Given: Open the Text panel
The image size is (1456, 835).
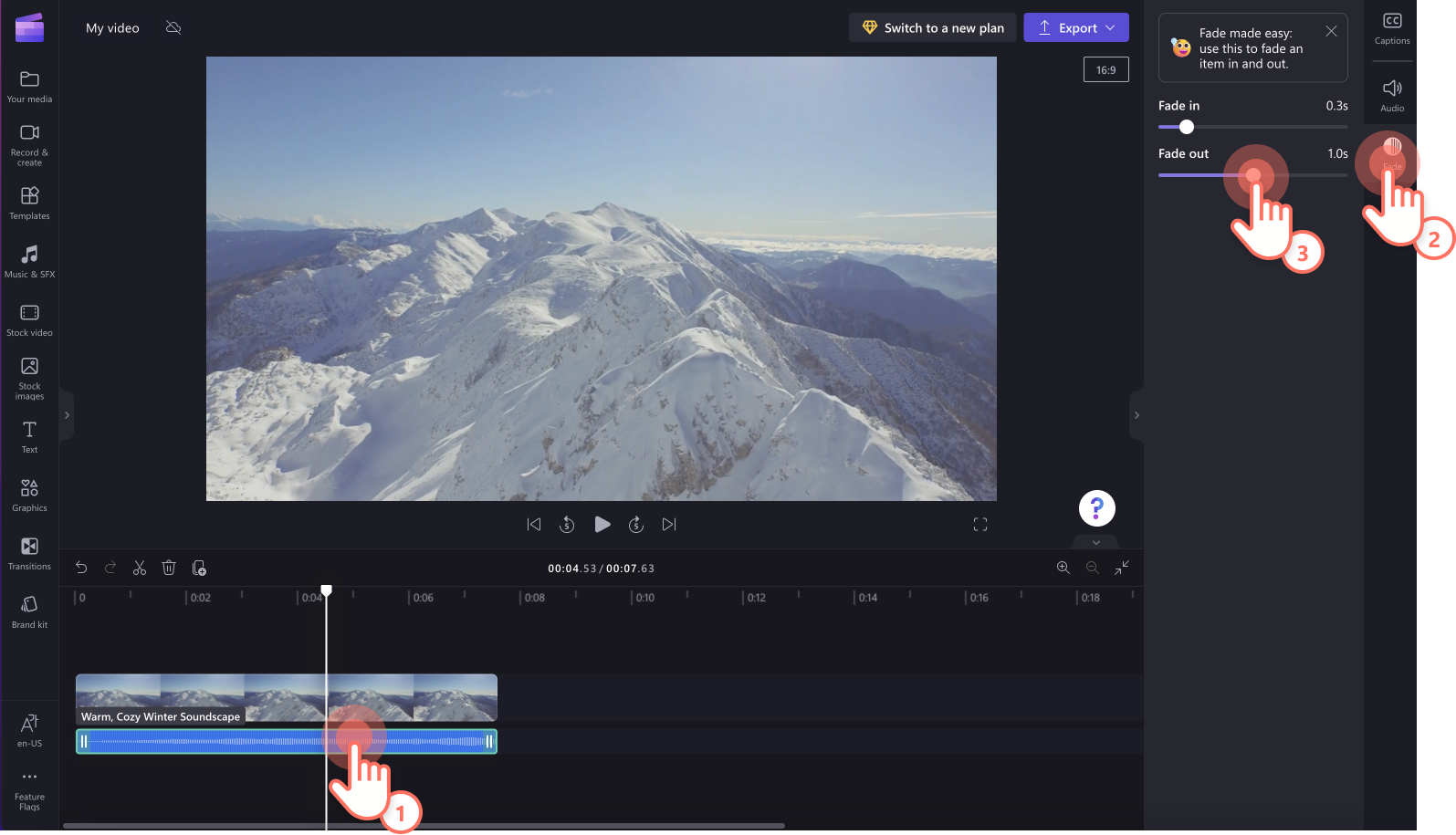Looking at the screenshot, I should pos(29,436).
